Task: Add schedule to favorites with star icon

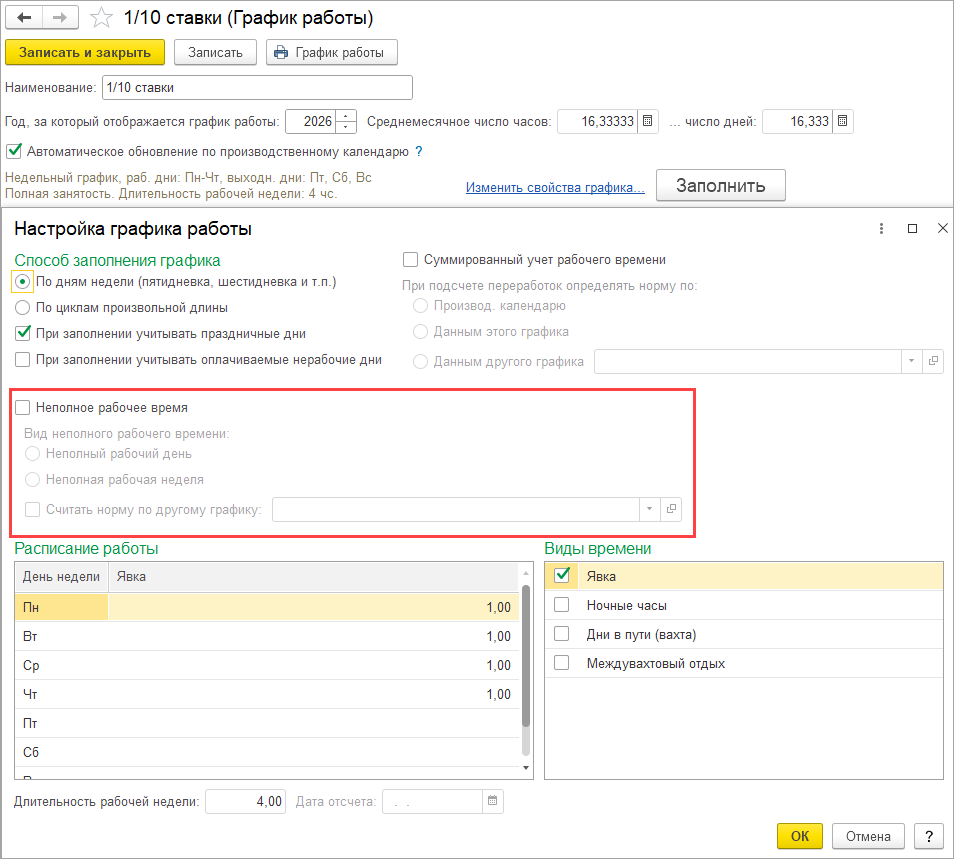Action: pyautogui.click(x=101, y=18)
